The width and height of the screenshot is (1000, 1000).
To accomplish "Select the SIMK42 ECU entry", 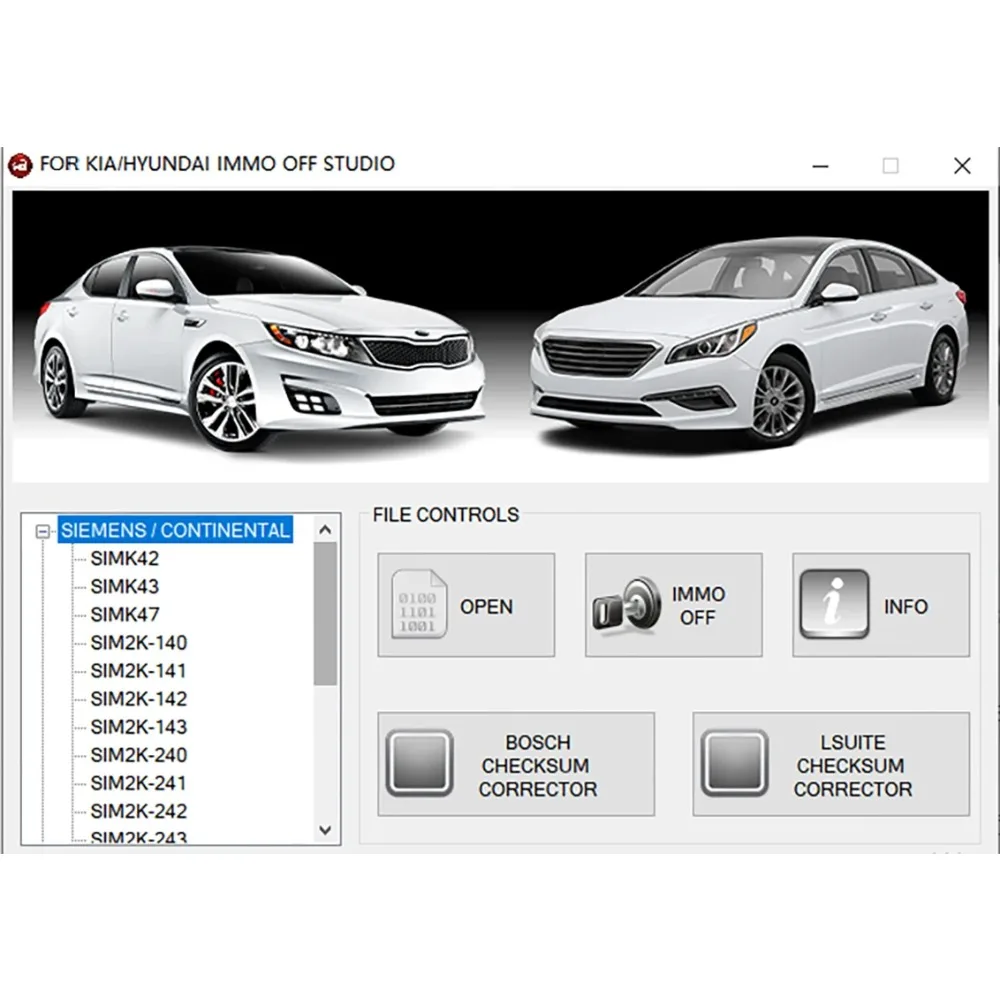I will (122, 559).
